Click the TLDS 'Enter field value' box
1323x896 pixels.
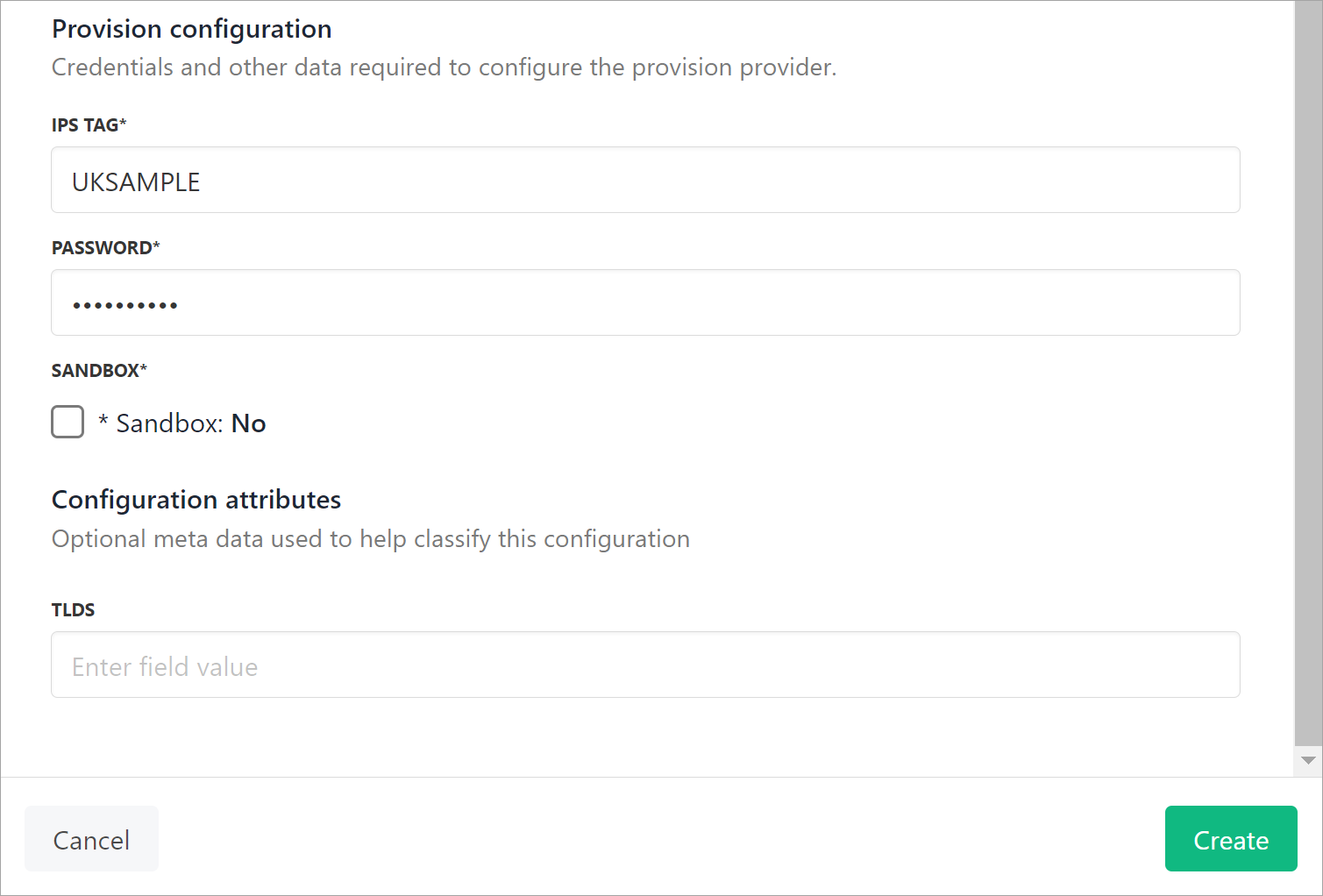pos(645,665)
